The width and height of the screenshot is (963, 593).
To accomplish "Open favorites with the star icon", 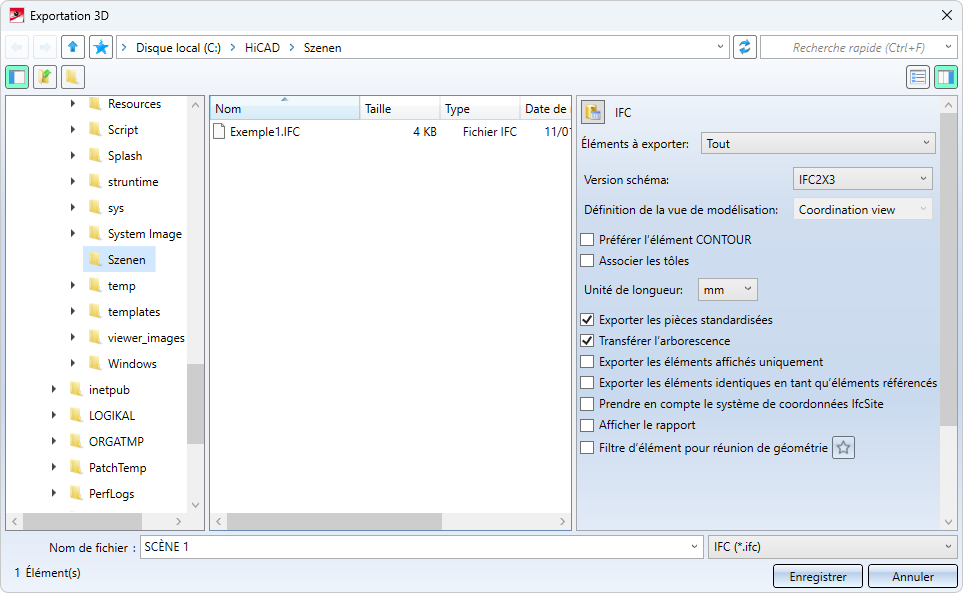I will 101,47.
